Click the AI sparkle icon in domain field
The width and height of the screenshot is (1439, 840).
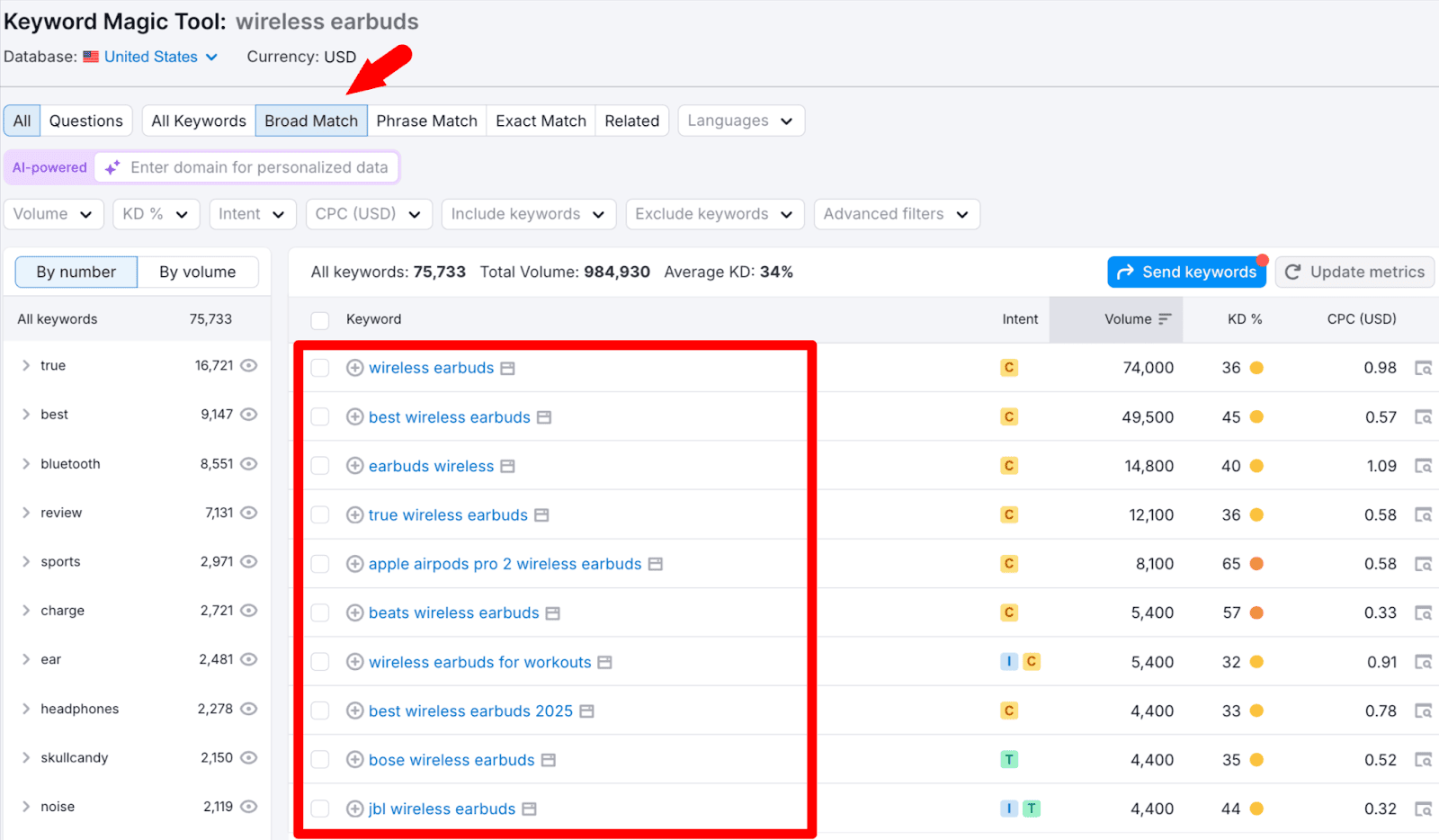[112, 167]
